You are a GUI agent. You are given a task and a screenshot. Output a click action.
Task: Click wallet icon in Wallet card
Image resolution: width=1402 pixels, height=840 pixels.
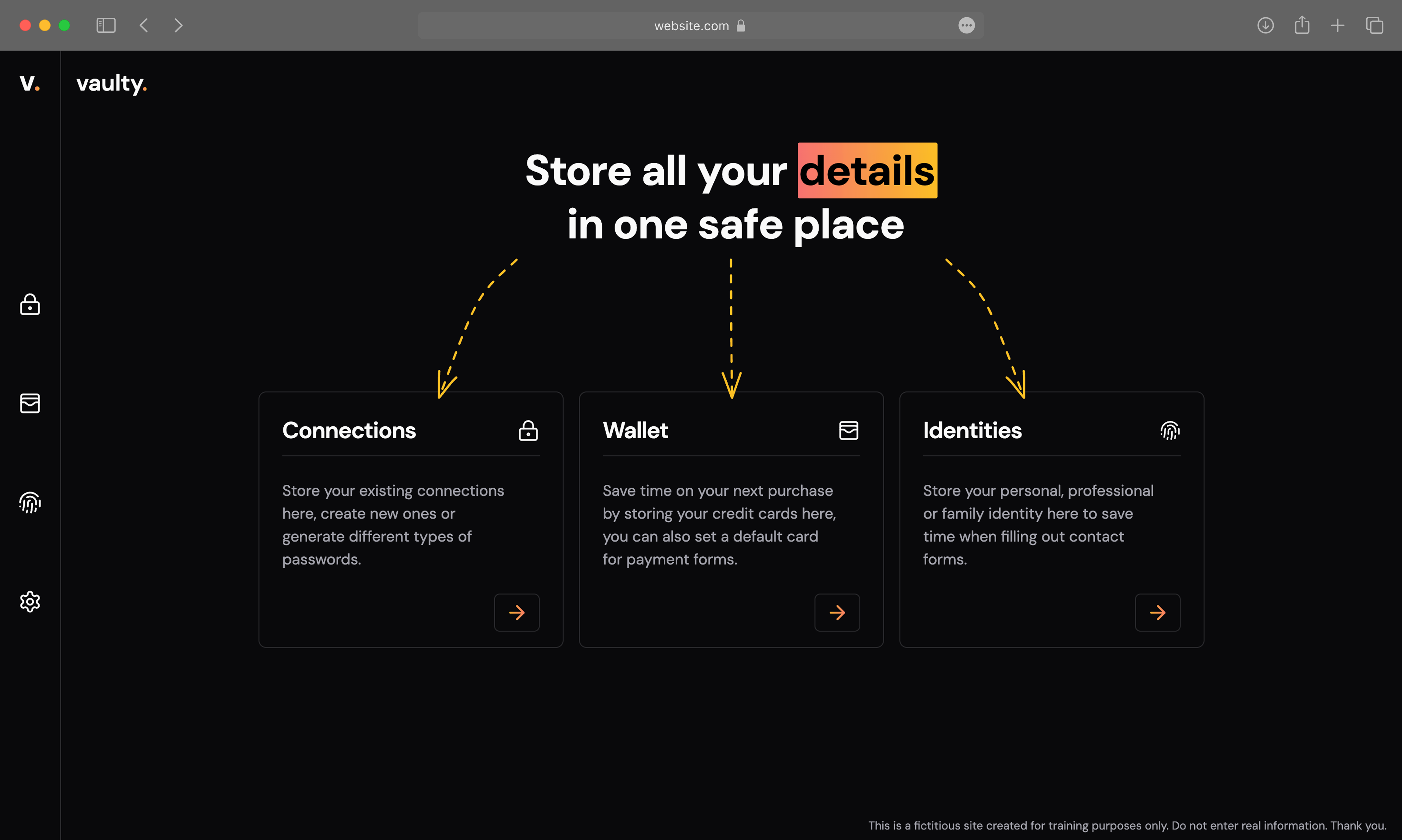(x=848, y=431)
